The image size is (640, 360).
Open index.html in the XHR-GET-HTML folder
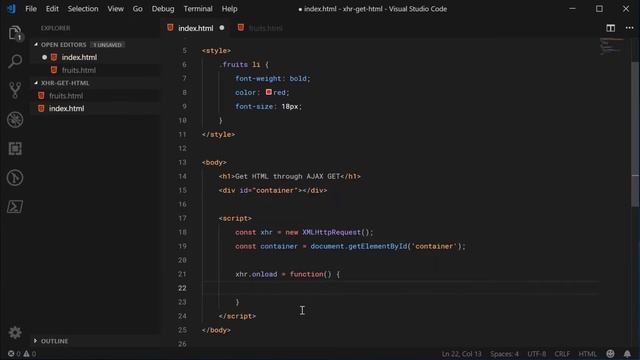[67, 108]
